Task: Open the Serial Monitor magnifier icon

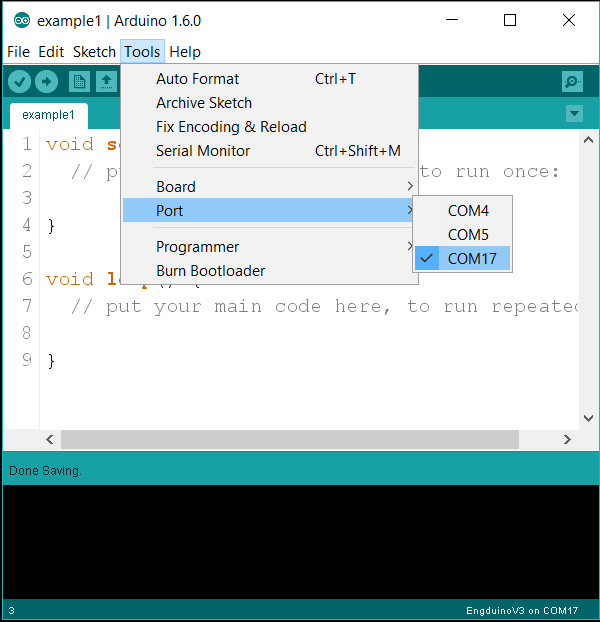Action: pos(572,82)
